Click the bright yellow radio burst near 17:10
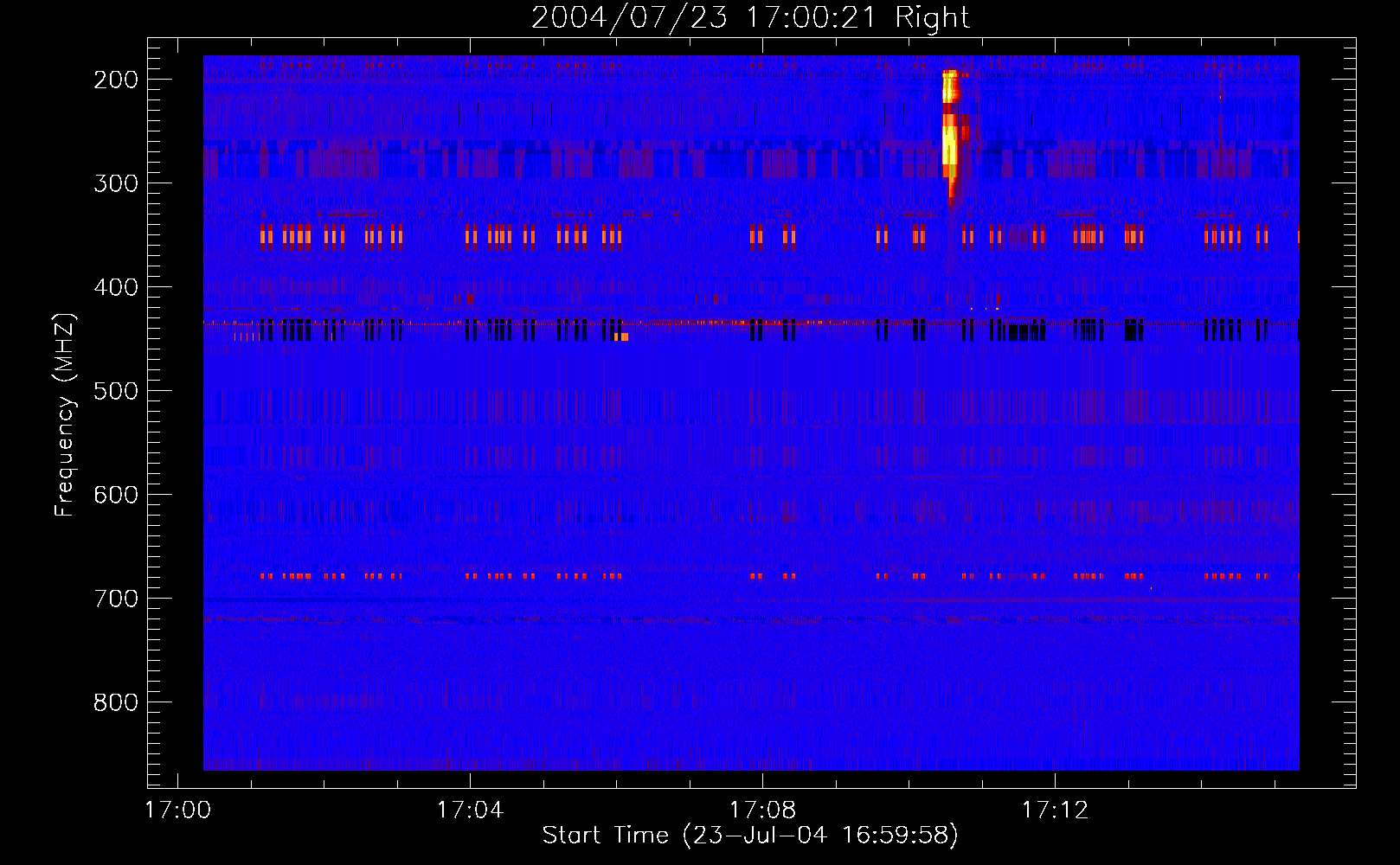 950,138
